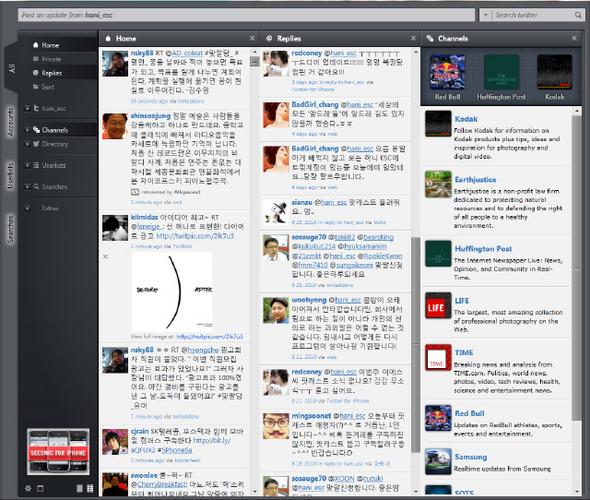Click kilmidas's avatar picture
The width and height of the screenshot is (590, 500).
[115, 228]
